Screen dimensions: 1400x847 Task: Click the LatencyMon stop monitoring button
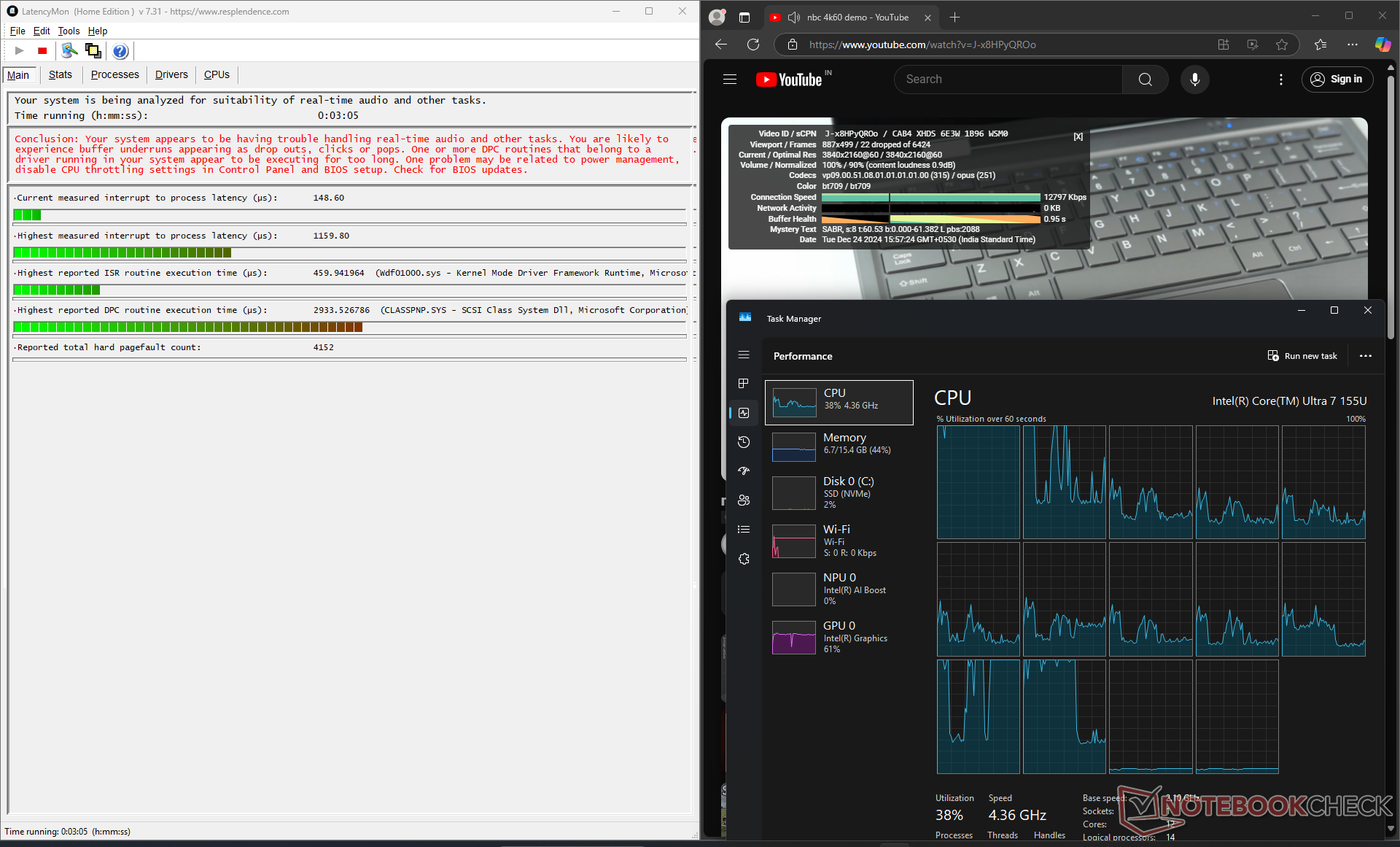click(42, 51)
